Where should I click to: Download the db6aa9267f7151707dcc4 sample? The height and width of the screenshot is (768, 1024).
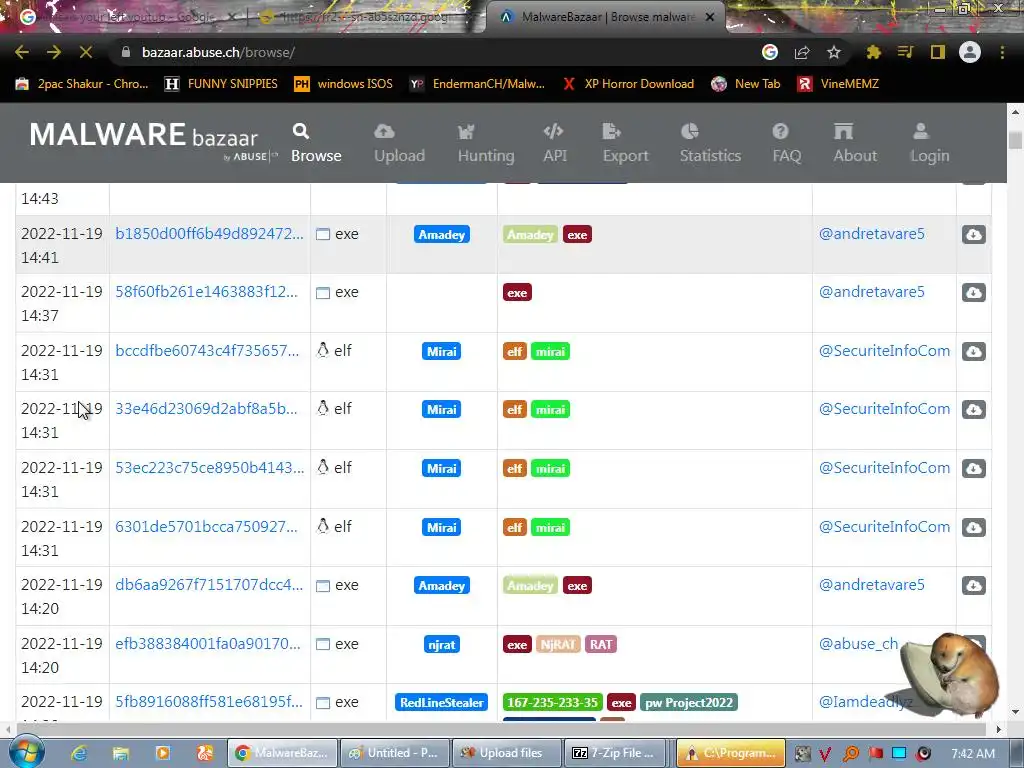point(973,585)
